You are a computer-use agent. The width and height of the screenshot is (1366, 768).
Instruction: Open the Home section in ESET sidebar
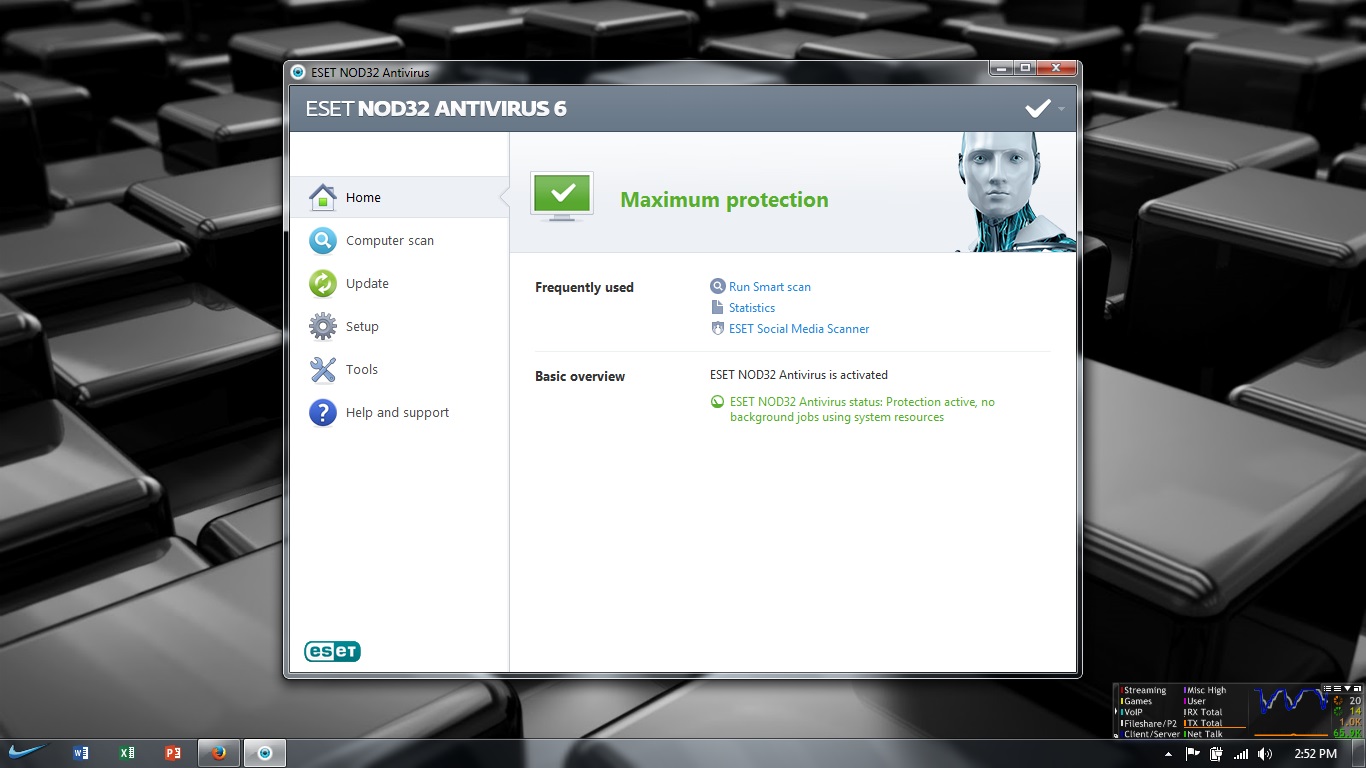click(399, 197)
